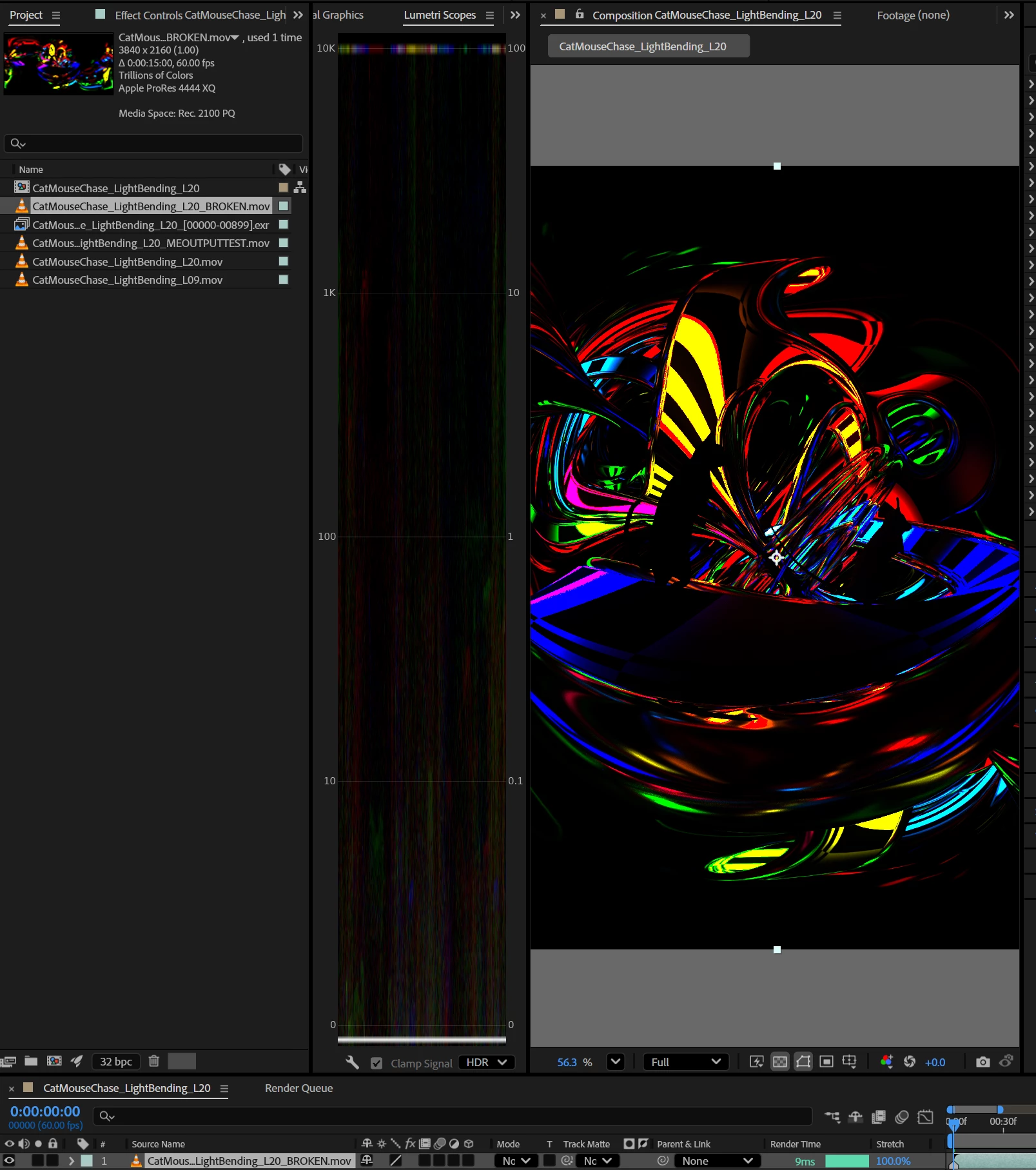Open the Graph Editor in timeline
1036x1170 pixels.
(x=925, y=1116)
